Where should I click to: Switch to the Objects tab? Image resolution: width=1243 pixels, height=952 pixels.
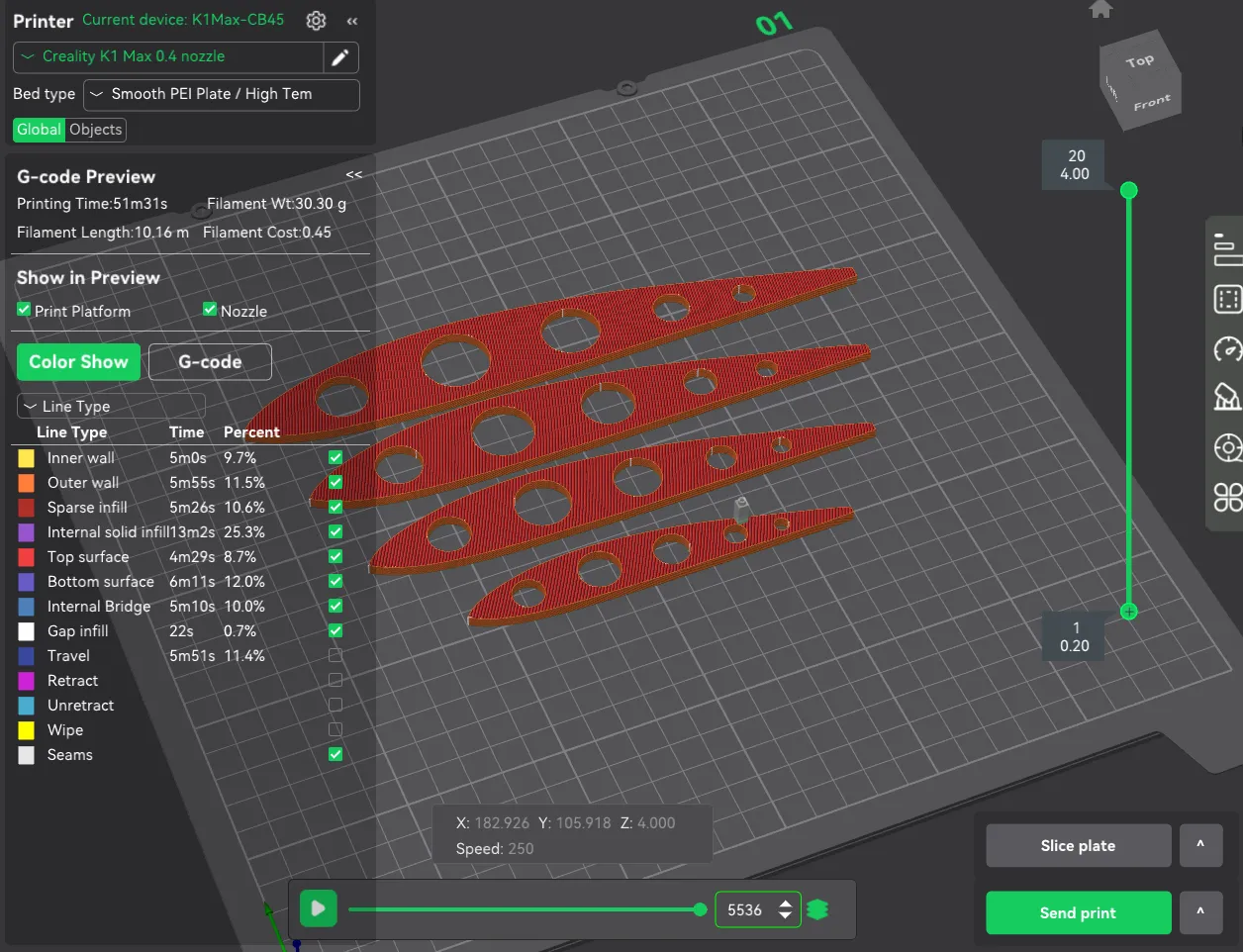tap(95, 130)
